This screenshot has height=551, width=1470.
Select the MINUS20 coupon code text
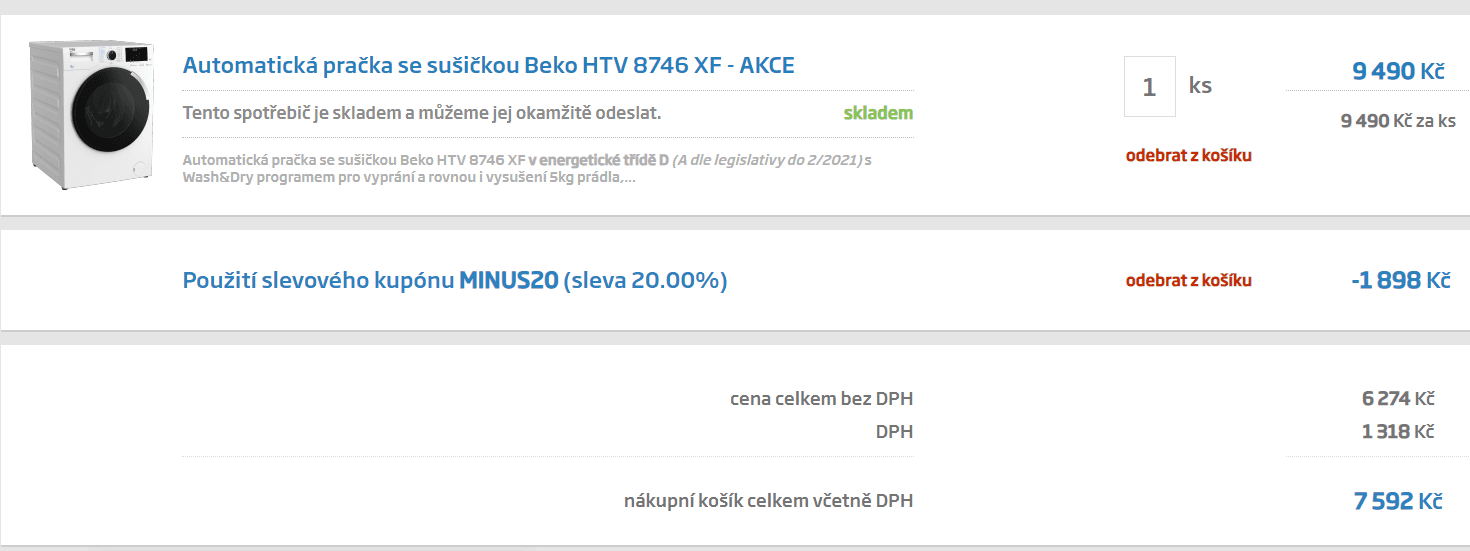click(x=508, y=281)
